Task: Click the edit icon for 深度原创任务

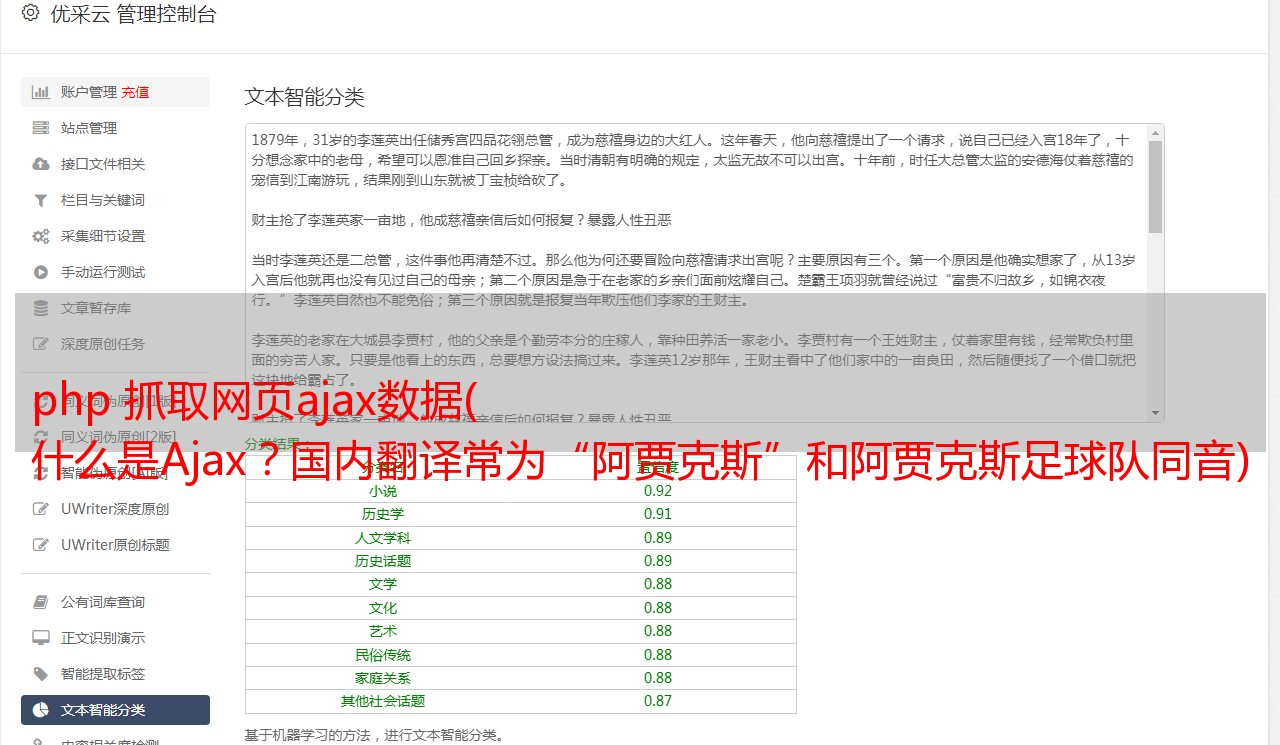Action: tap(41, 344)
